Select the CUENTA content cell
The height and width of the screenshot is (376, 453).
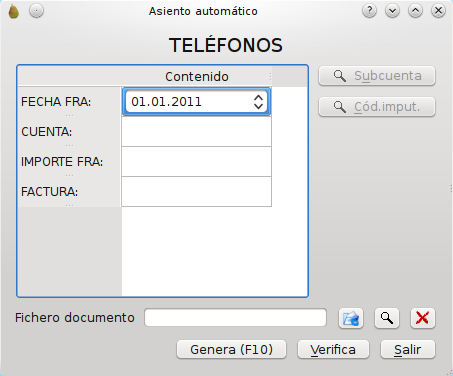[x=197, y=132]
